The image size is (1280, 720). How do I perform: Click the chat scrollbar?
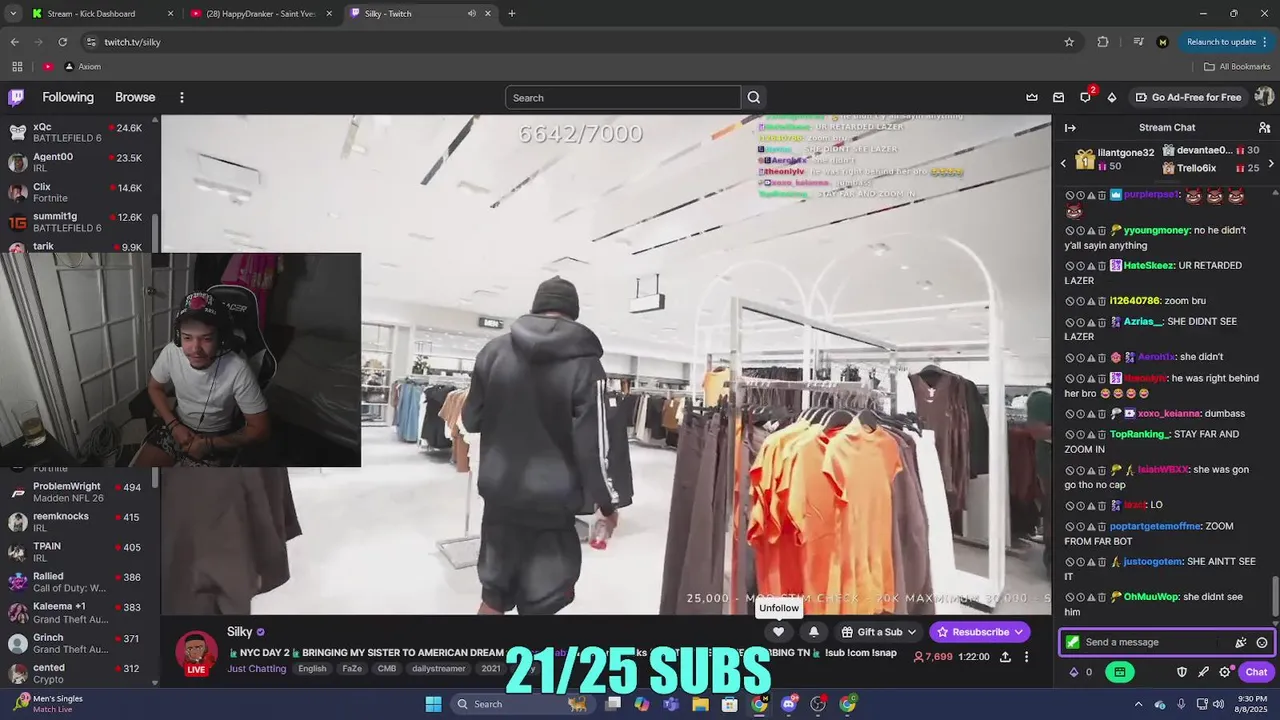[x=1274, y=596]
